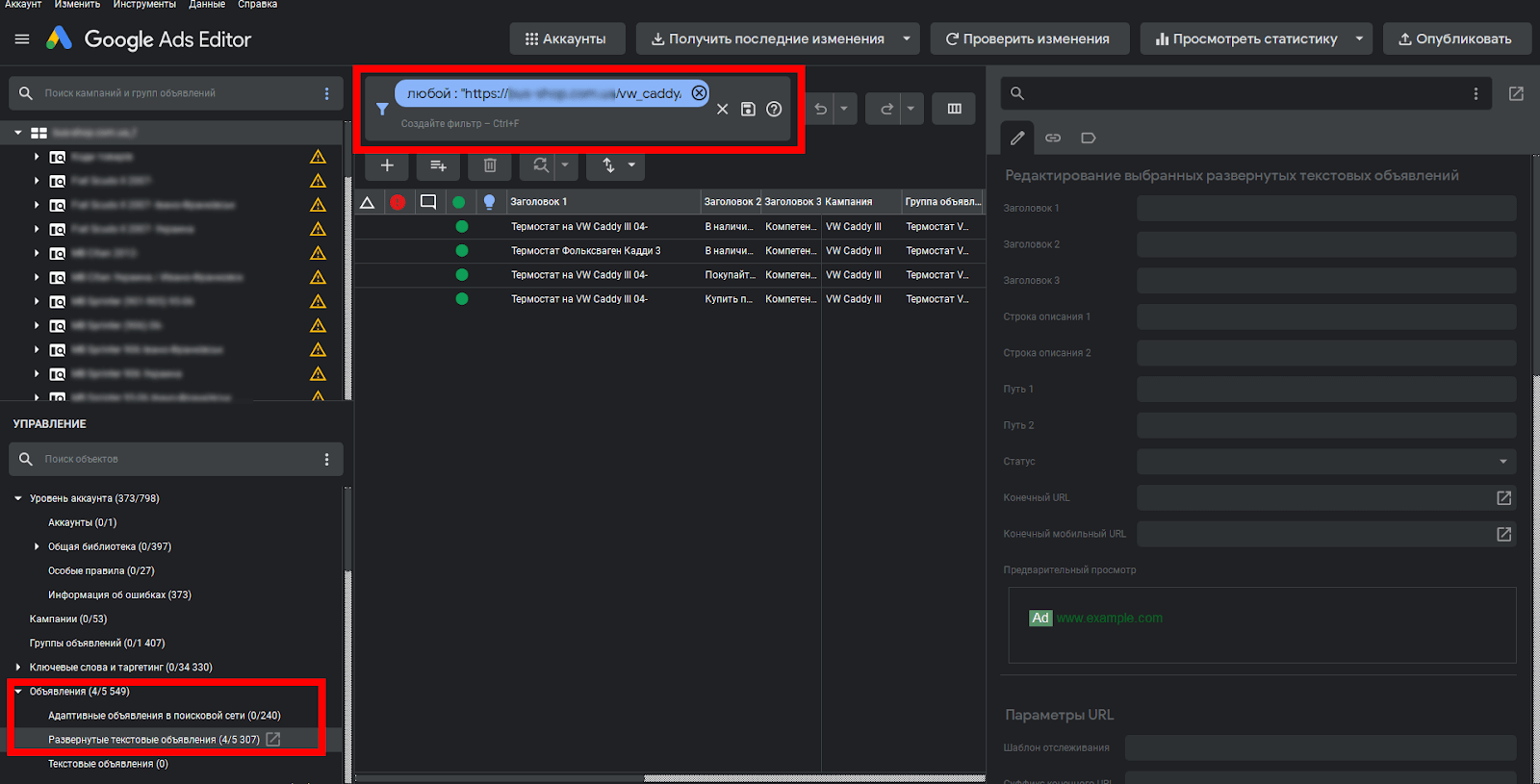Click Просмотреть статистику button

(x=1245, y=38)
